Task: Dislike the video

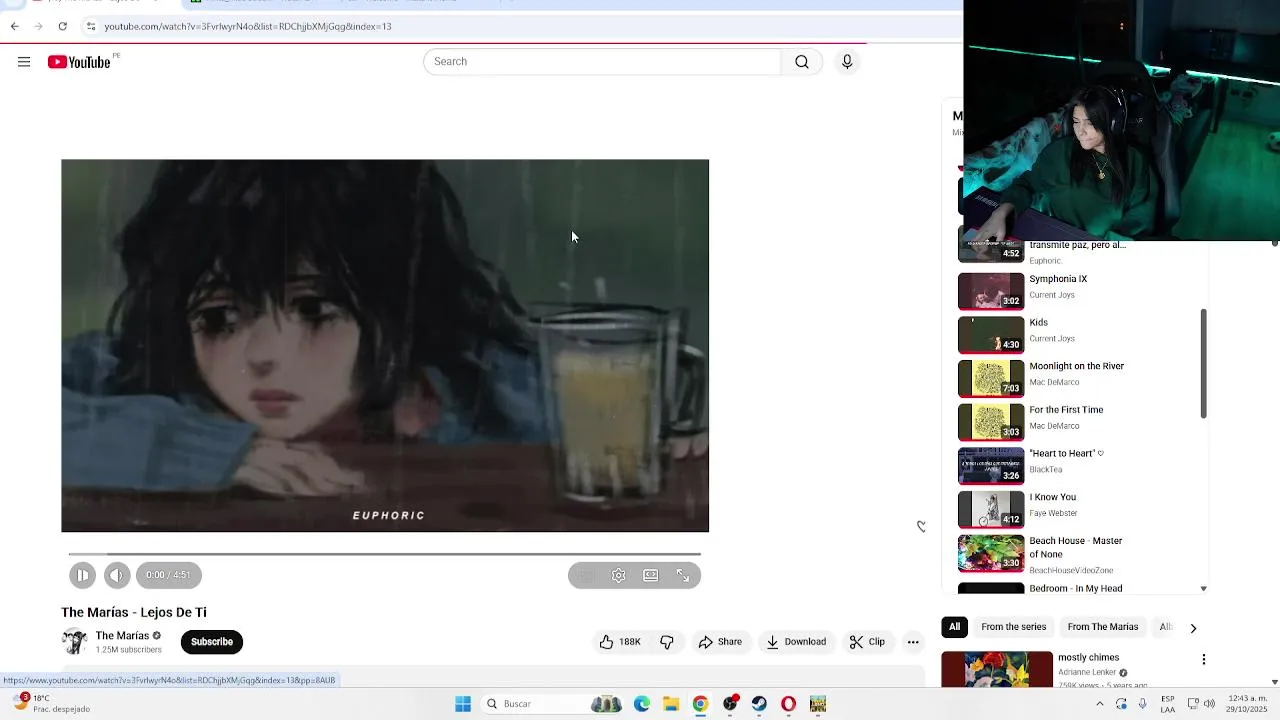Action: pos(667,642)
